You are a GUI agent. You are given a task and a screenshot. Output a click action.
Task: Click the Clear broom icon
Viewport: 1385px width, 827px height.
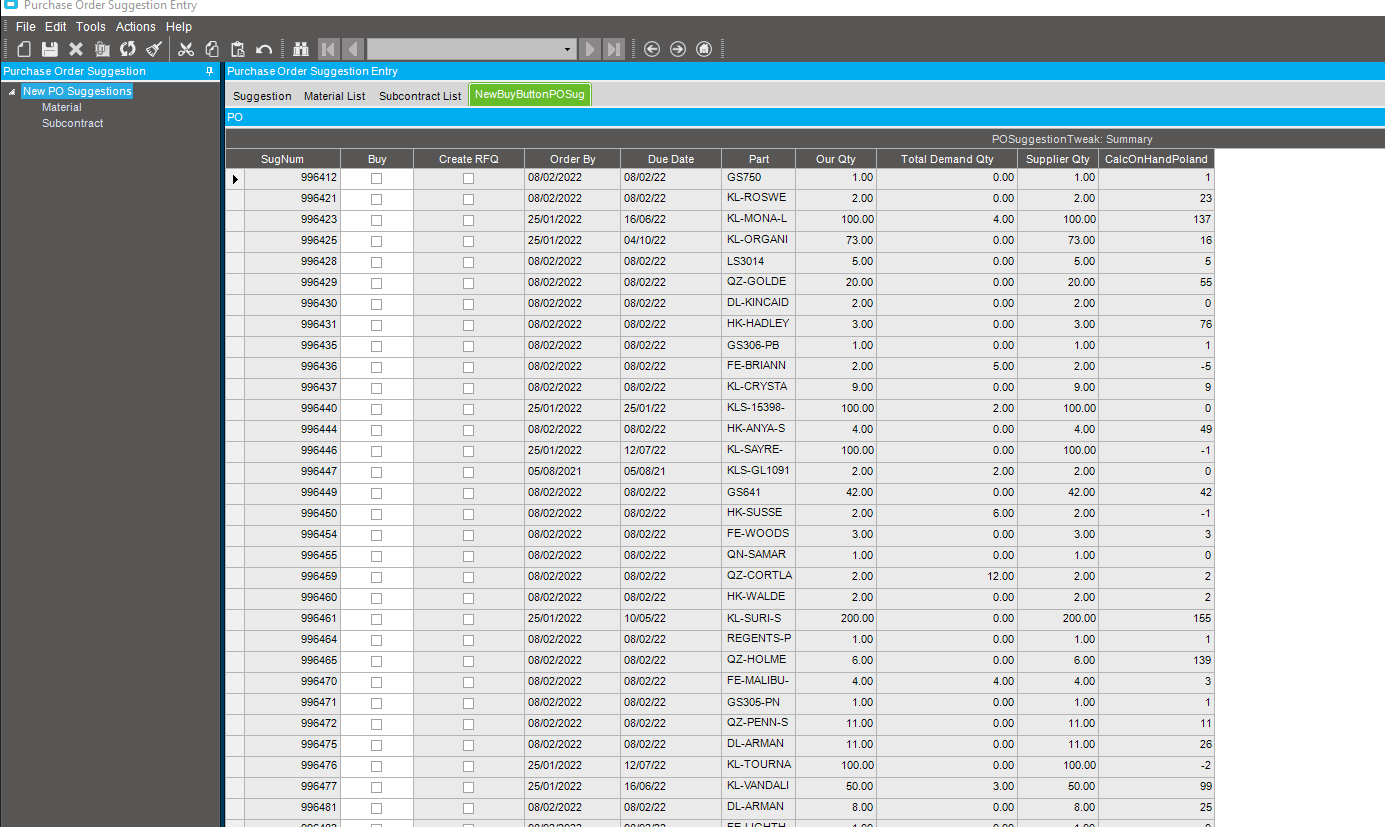(x=154, y=49)
